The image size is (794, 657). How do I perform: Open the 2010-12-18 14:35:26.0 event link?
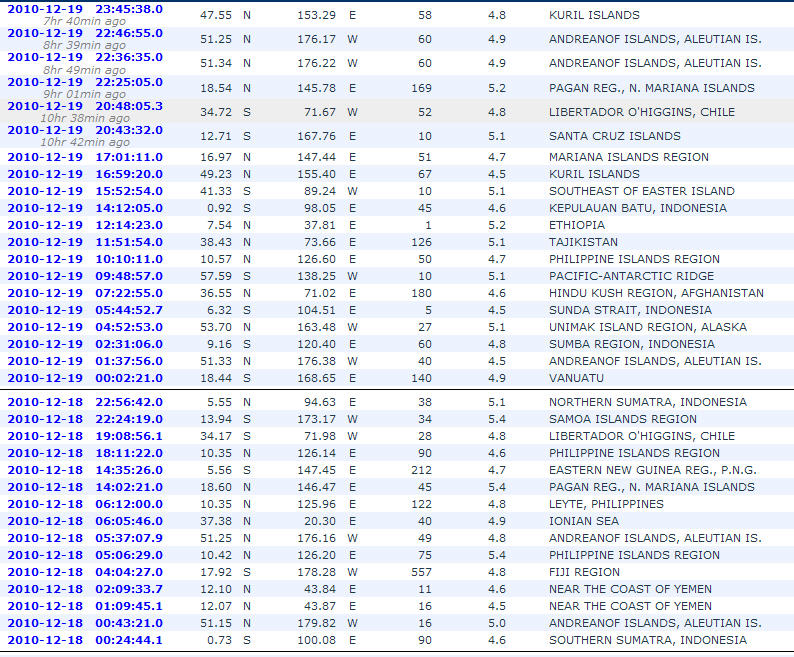85,470
